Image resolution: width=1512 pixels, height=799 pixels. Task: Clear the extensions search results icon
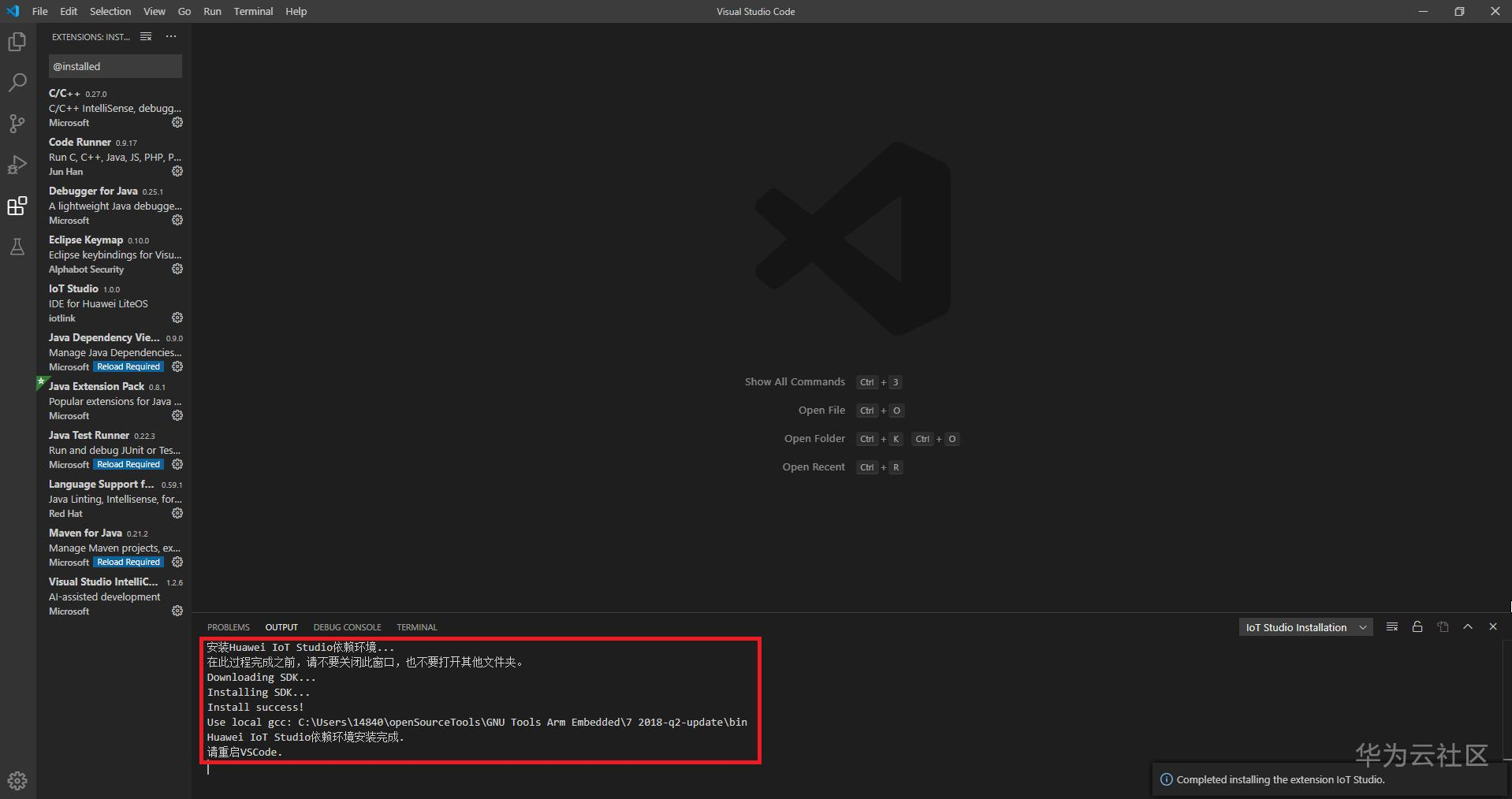pos(146,37)
